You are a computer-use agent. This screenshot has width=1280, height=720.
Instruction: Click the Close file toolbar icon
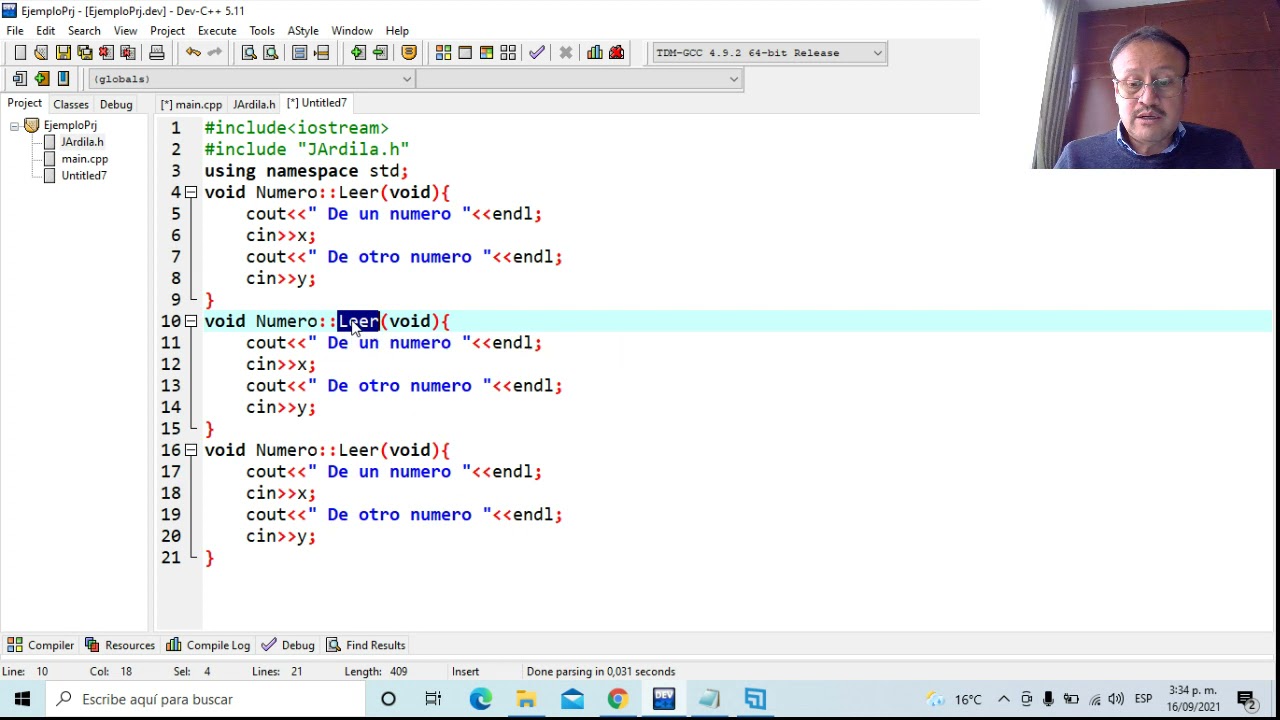[x=106, y=53]
